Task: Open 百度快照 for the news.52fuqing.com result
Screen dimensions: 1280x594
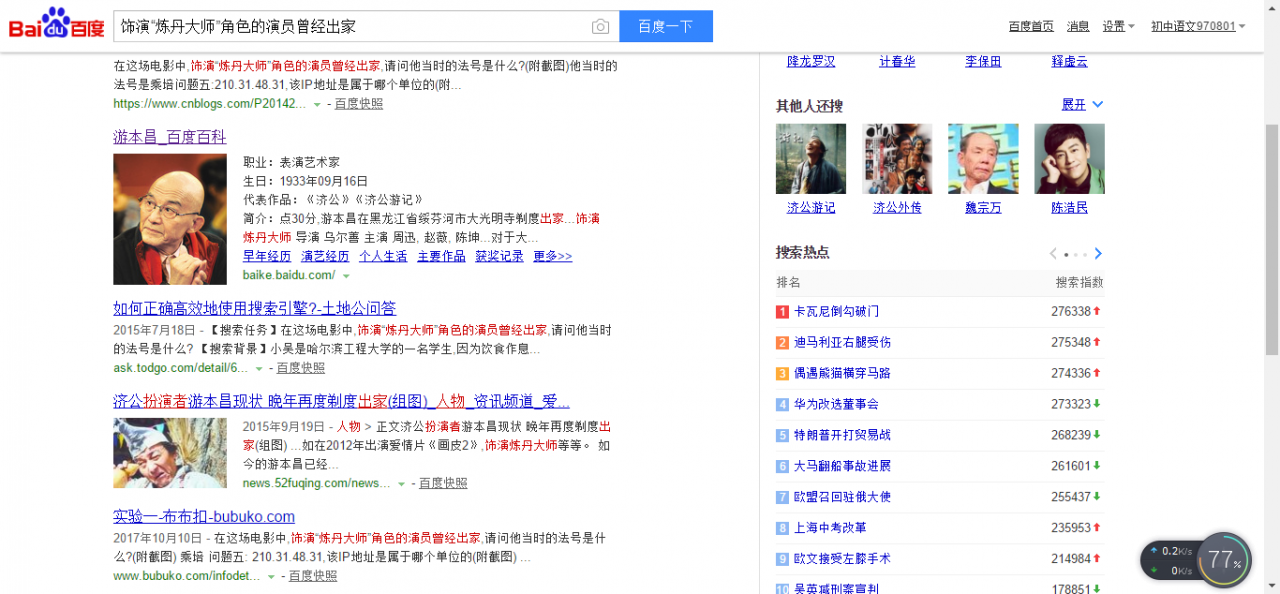Action: click(443, 483)
